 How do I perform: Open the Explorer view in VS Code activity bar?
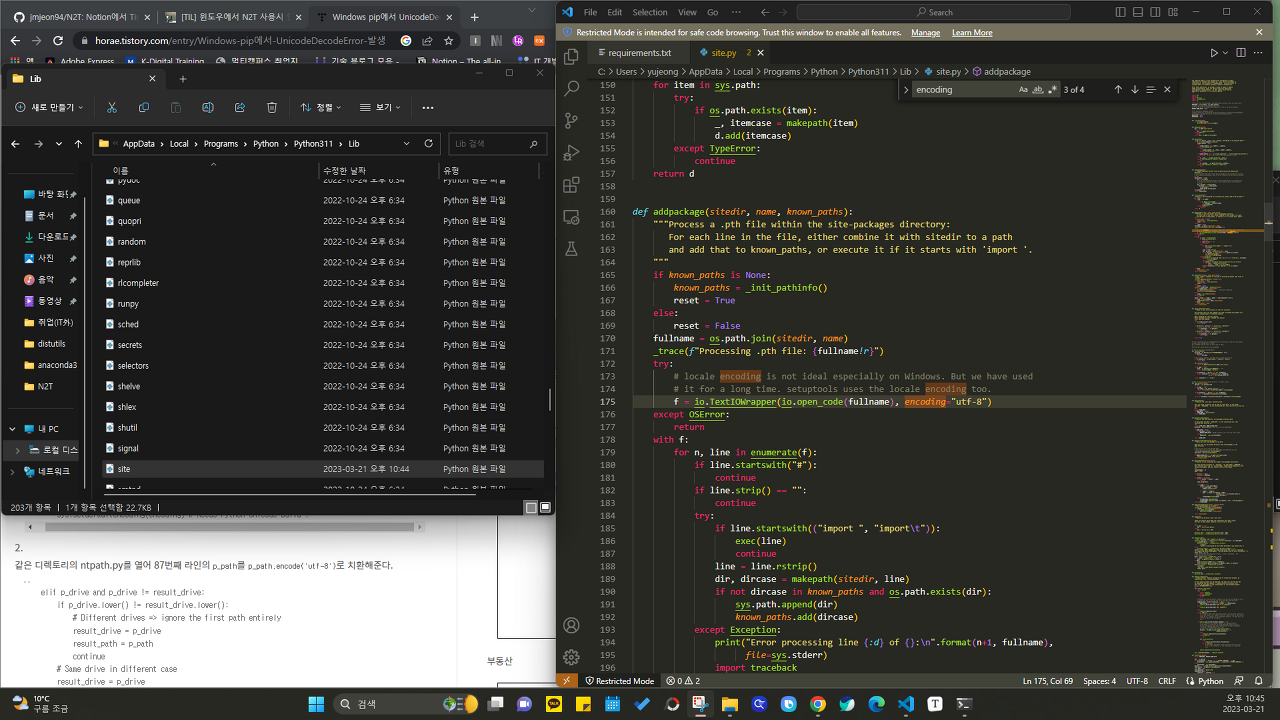click(x=571, y=57)
